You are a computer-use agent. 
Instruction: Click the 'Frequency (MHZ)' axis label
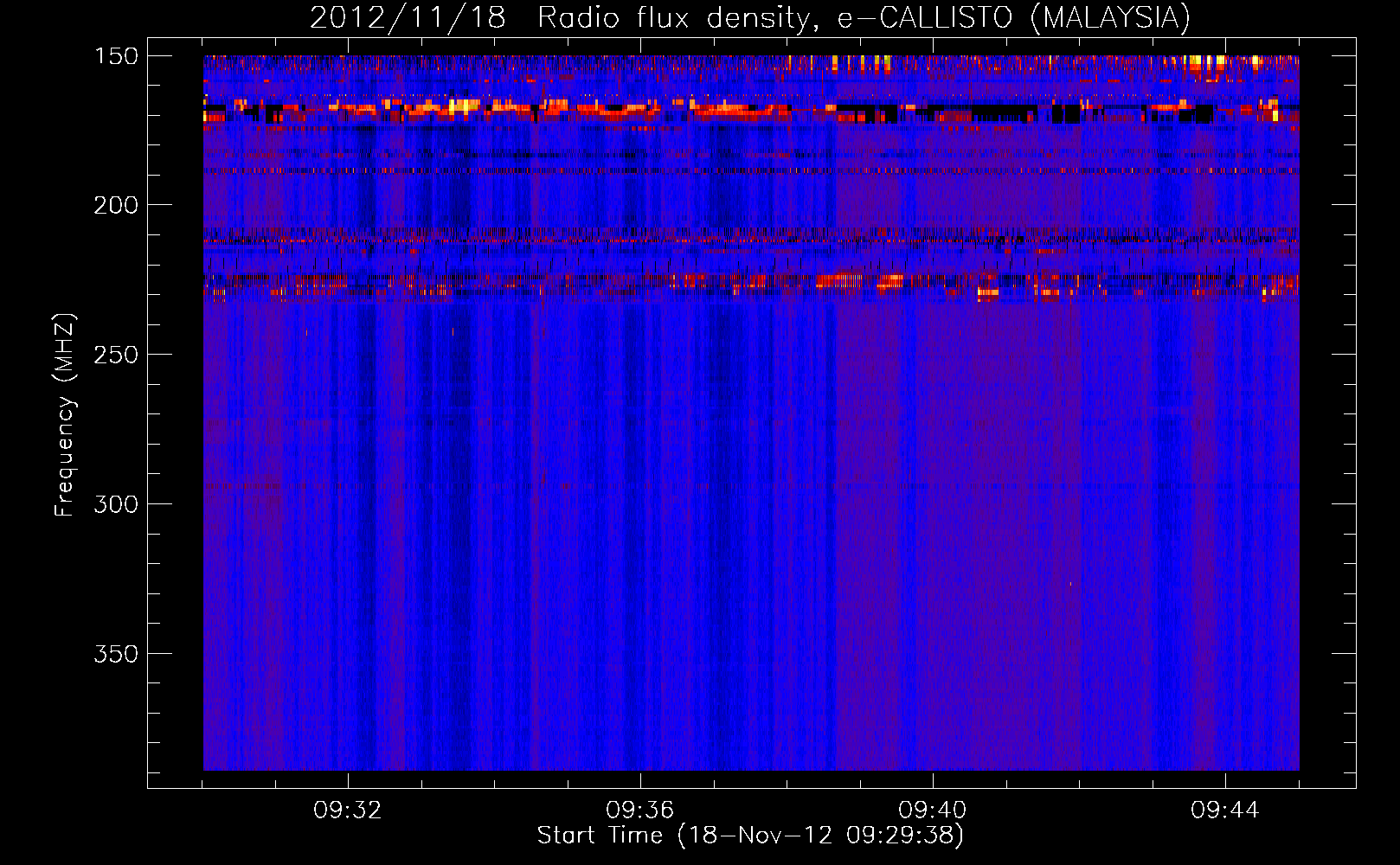(x=65, y=414)
